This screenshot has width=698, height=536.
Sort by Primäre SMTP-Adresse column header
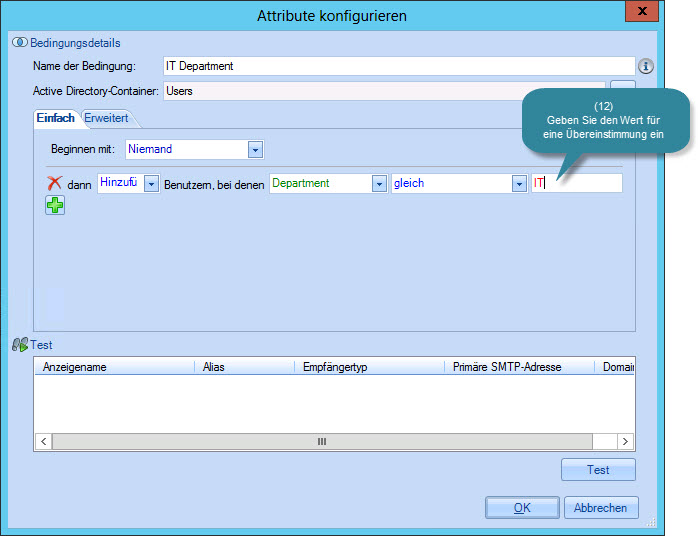click(x=520, y=367)
